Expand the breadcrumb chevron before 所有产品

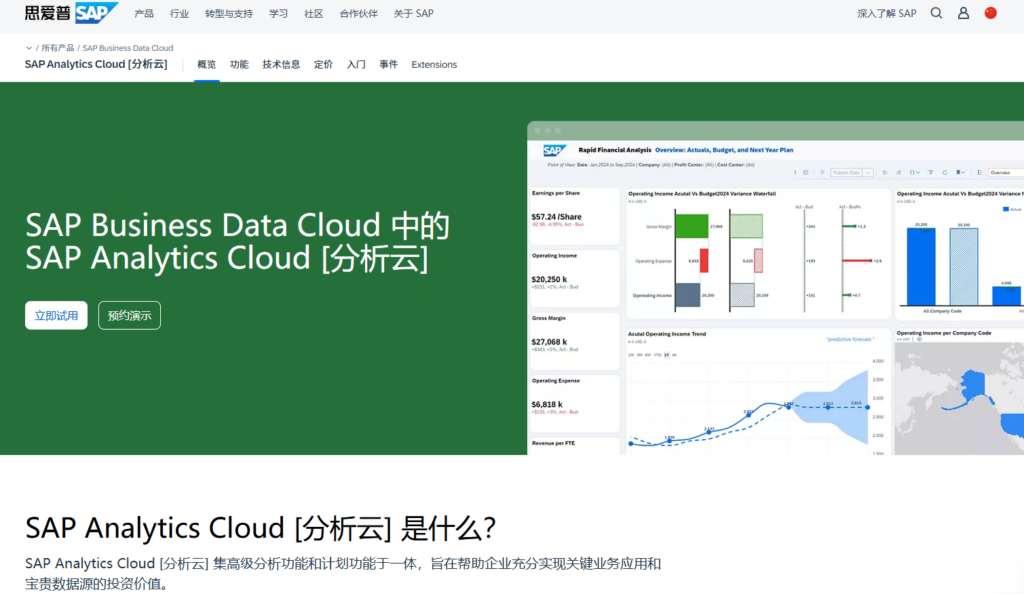click(29, 48)
